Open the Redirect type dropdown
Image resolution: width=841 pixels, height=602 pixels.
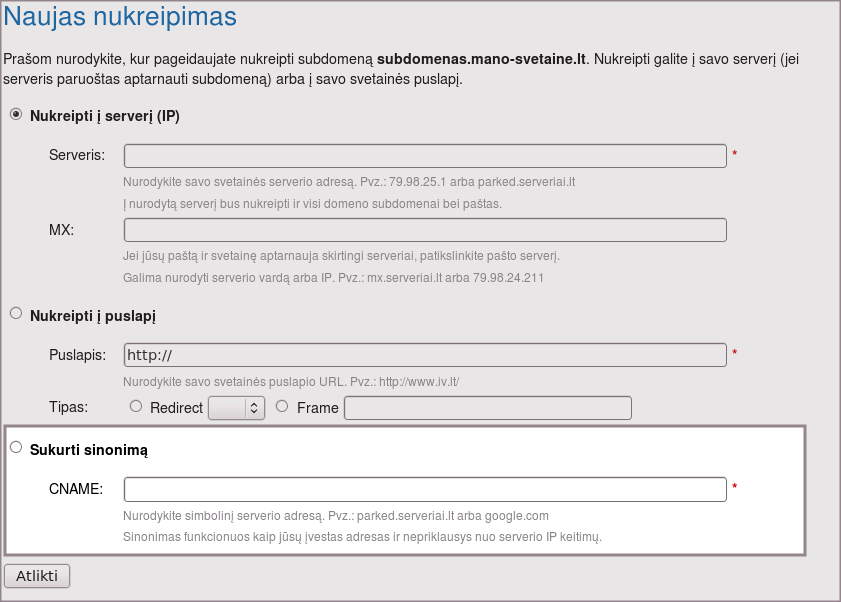tap(236, 408)
